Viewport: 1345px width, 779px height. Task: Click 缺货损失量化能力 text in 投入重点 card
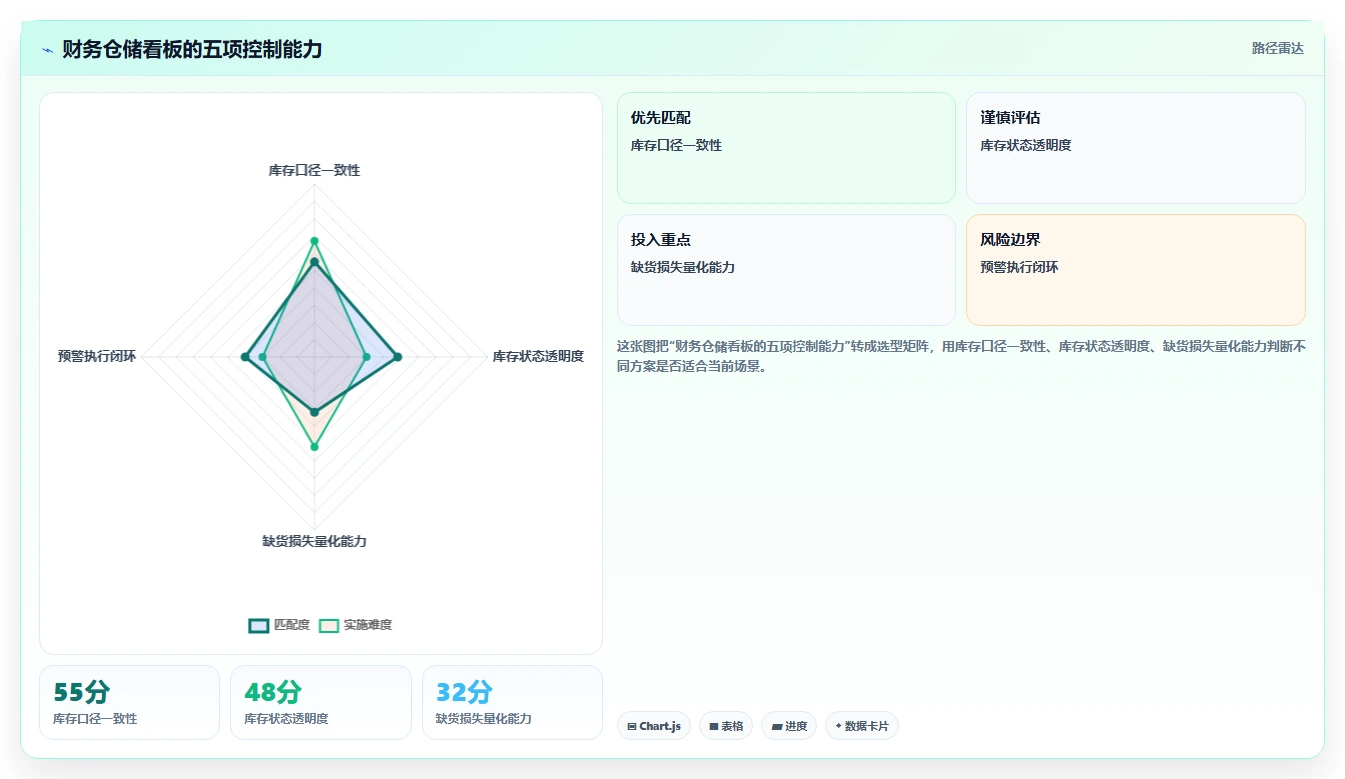[683, 267]
